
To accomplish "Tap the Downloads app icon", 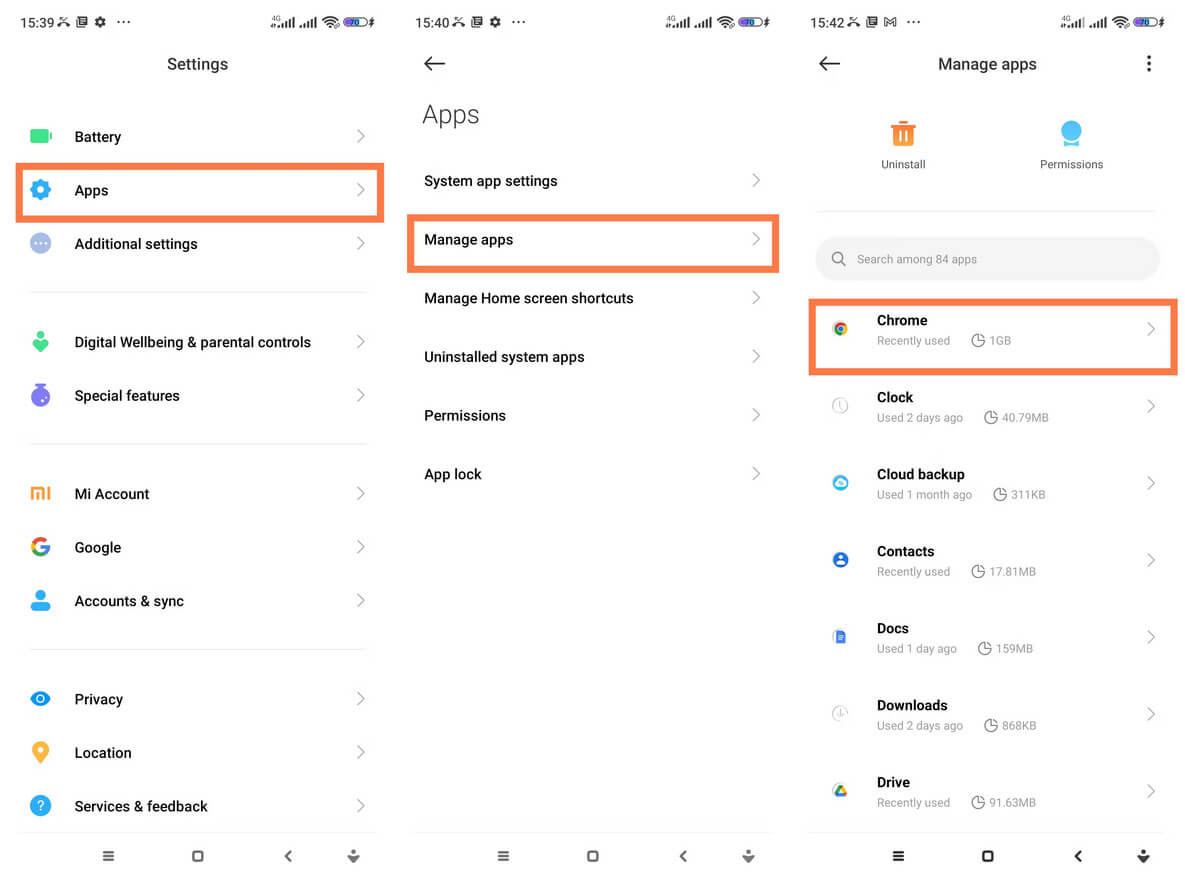I will click(x=840, y=714).
